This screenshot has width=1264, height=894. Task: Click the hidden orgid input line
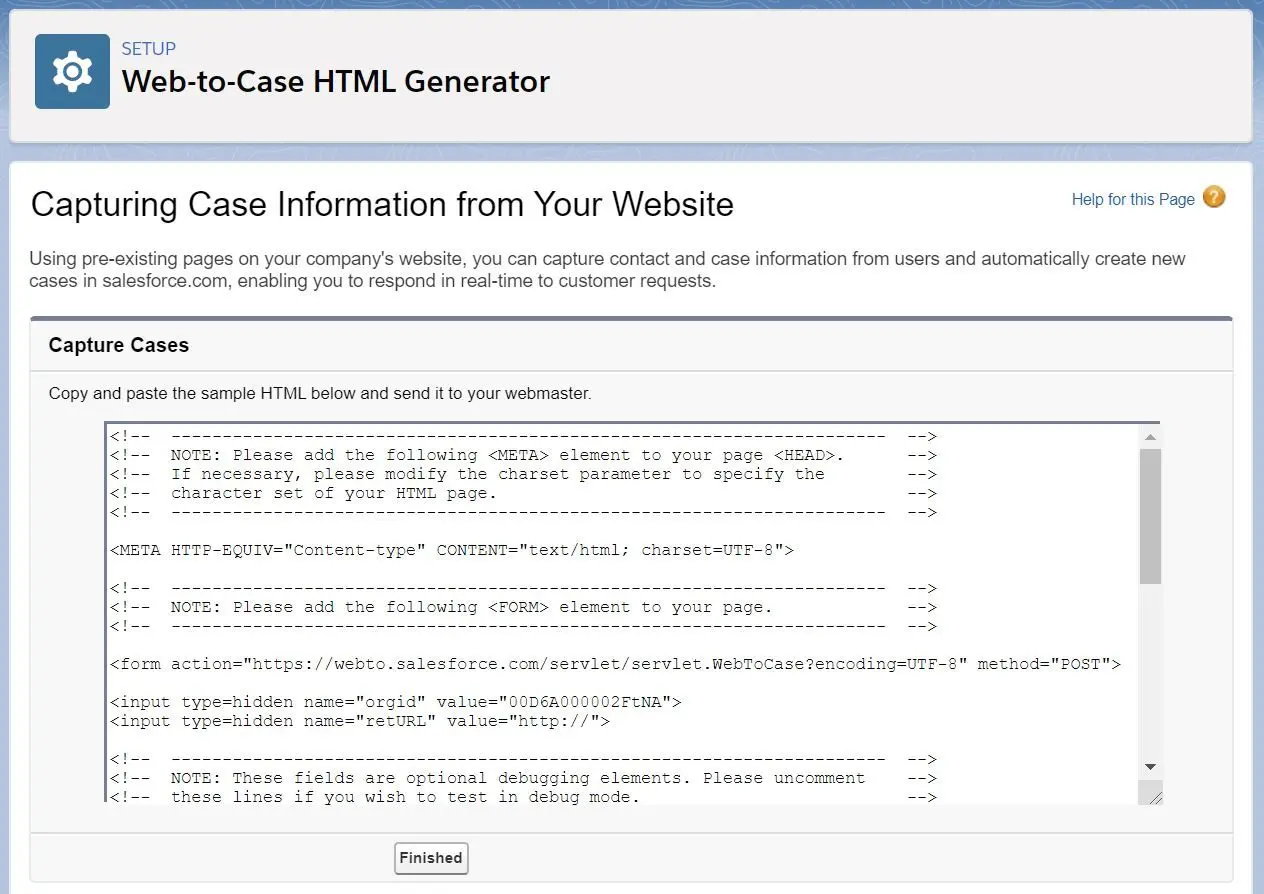(x=396, y=702)
